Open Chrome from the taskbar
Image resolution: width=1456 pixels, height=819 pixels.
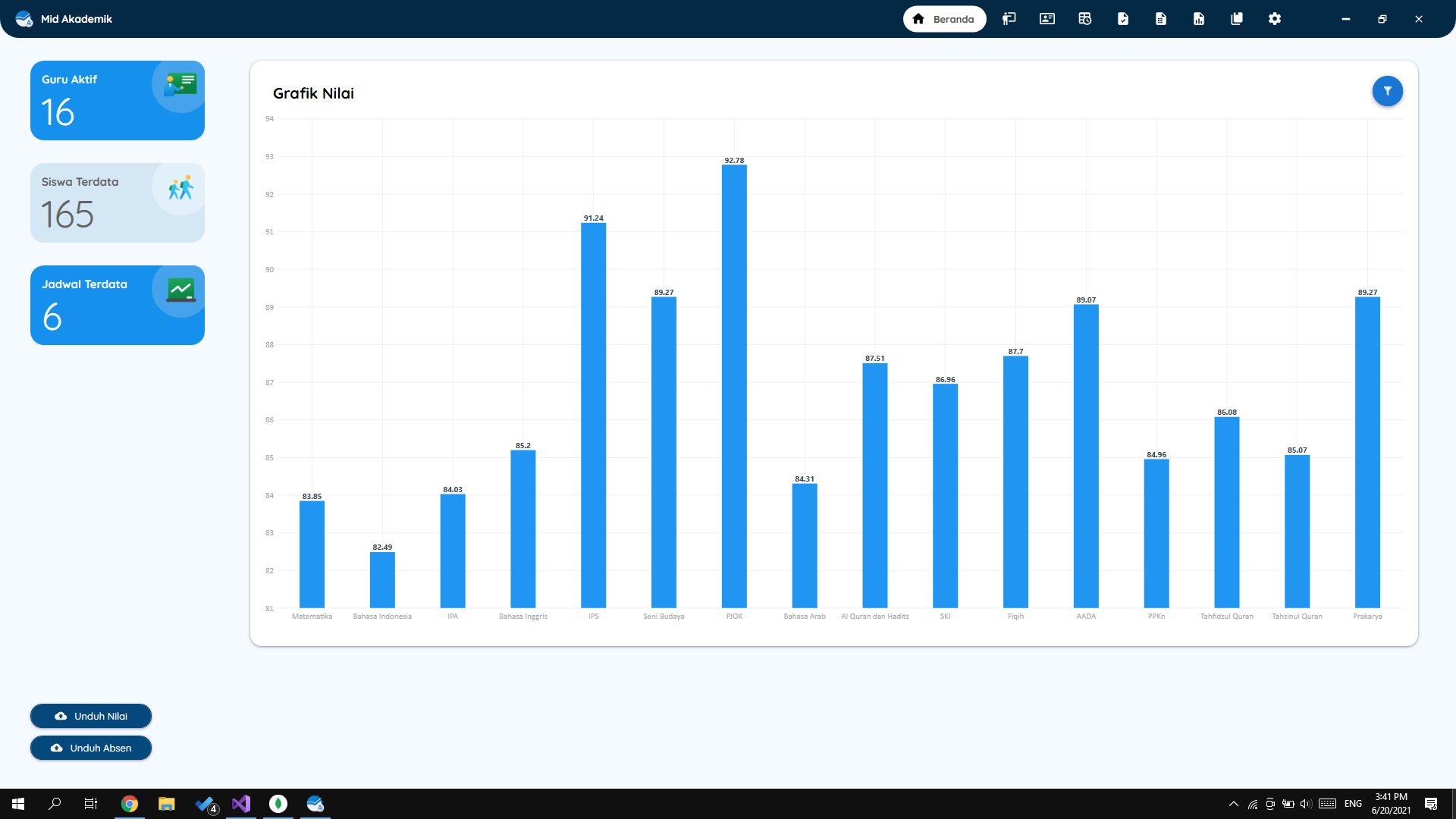point(130,804)
